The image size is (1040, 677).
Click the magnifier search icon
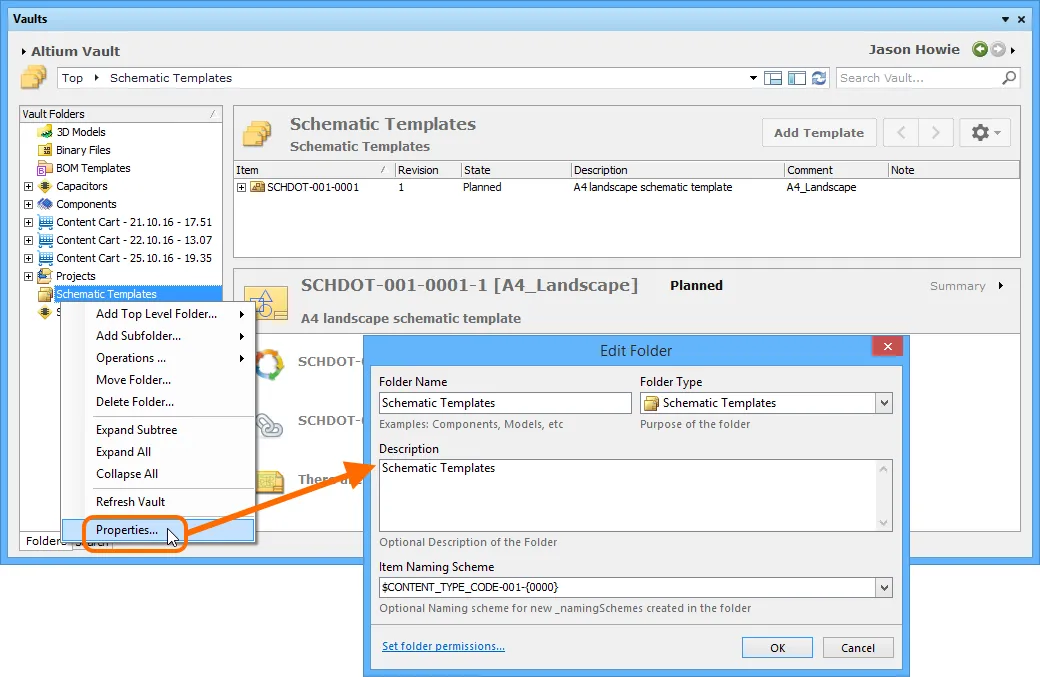[1009, 78]
